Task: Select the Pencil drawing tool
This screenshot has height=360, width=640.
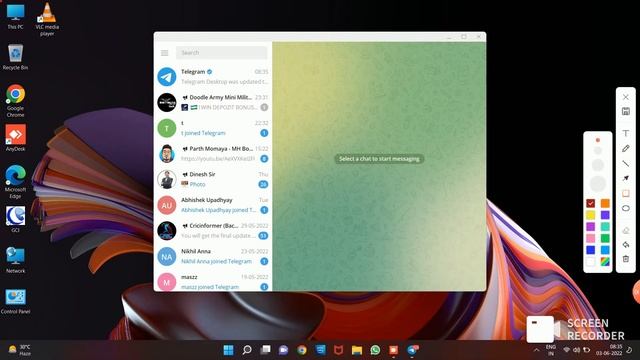Action: 626,149
